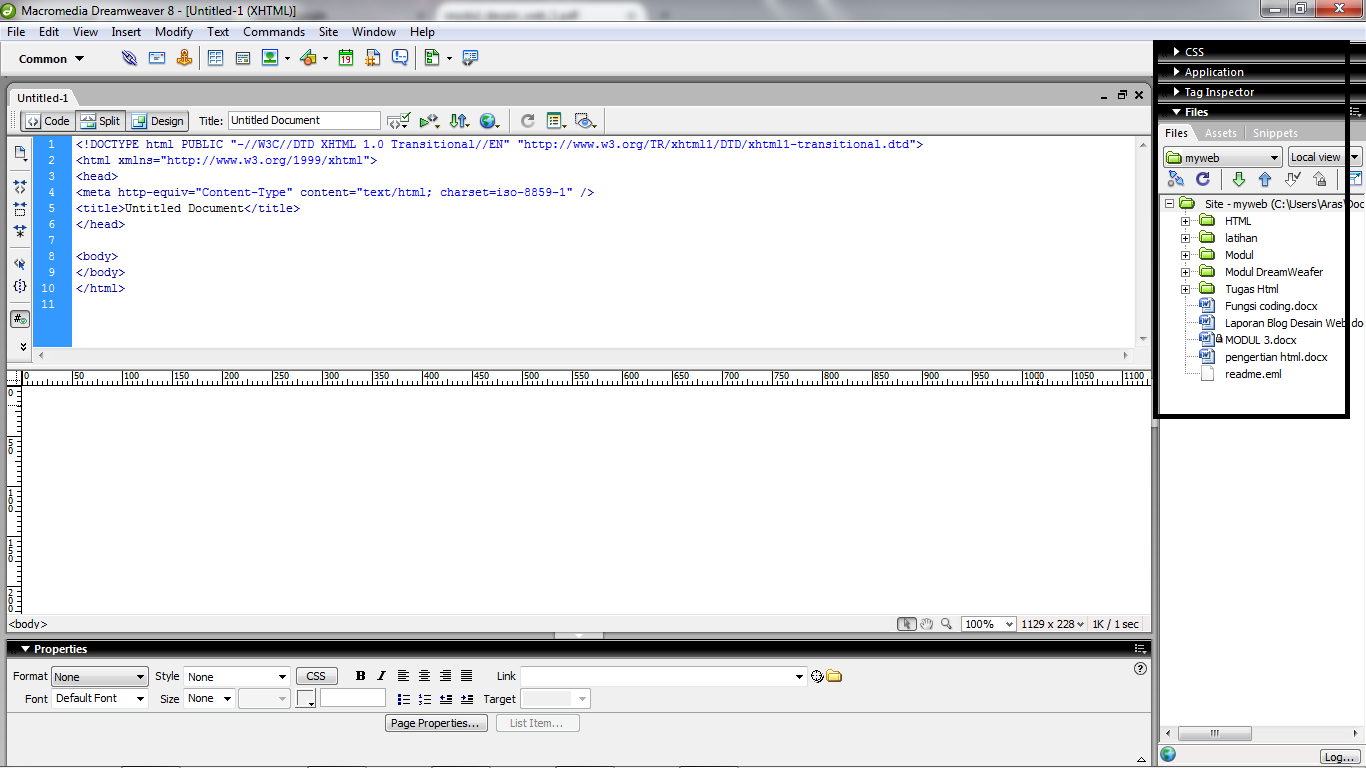Open the Size dropdown
Screen dimensions: 1366x768
[x=209, y=699]
